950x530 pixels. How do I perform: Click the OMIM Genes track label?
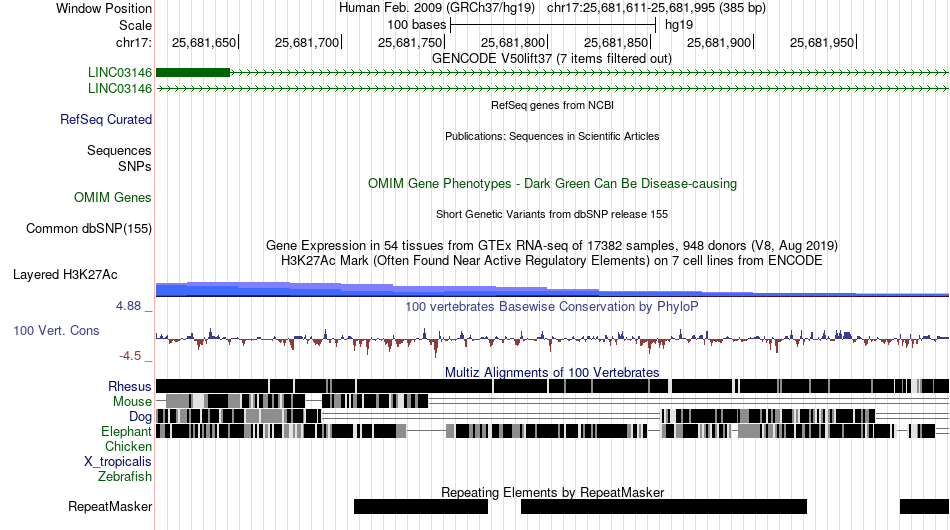113,197
